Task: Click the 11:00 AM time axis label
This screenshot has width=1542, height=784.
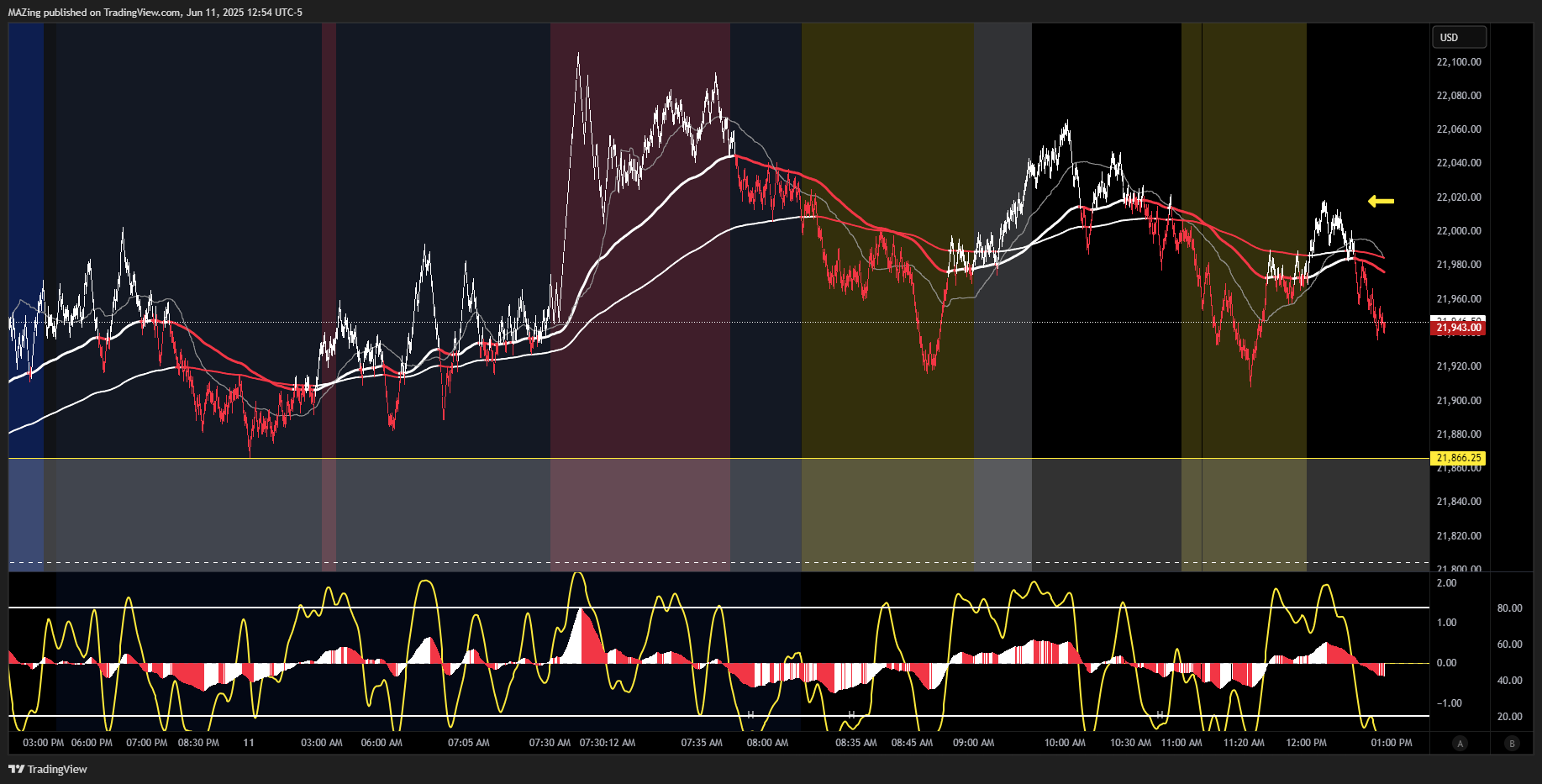Action: [x=1181, y=743]
